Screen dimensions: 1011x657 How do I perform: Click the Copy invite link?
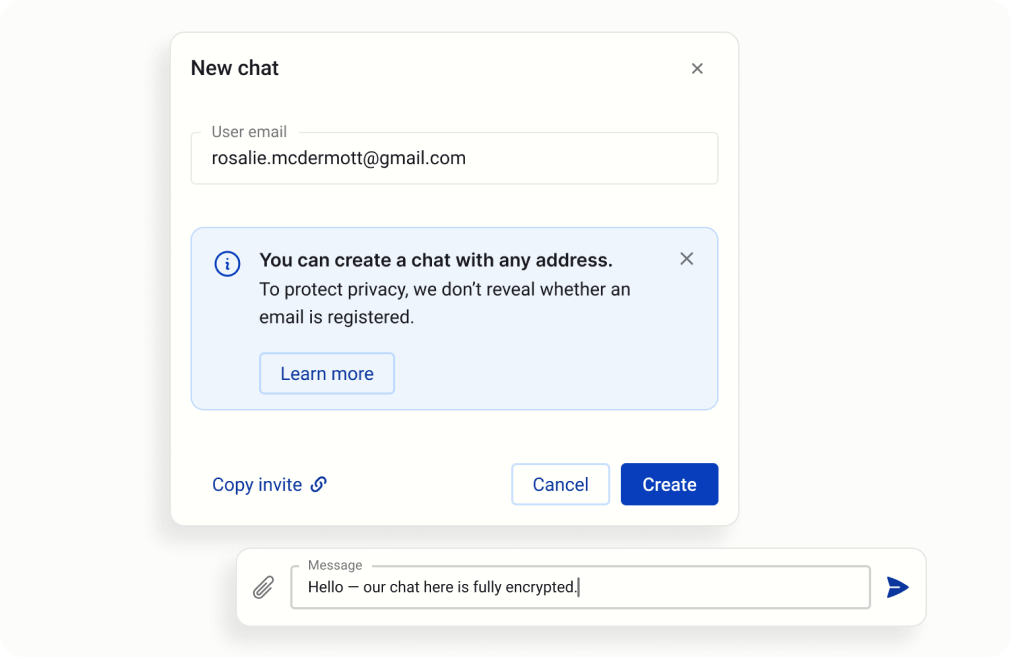(257, 485)
